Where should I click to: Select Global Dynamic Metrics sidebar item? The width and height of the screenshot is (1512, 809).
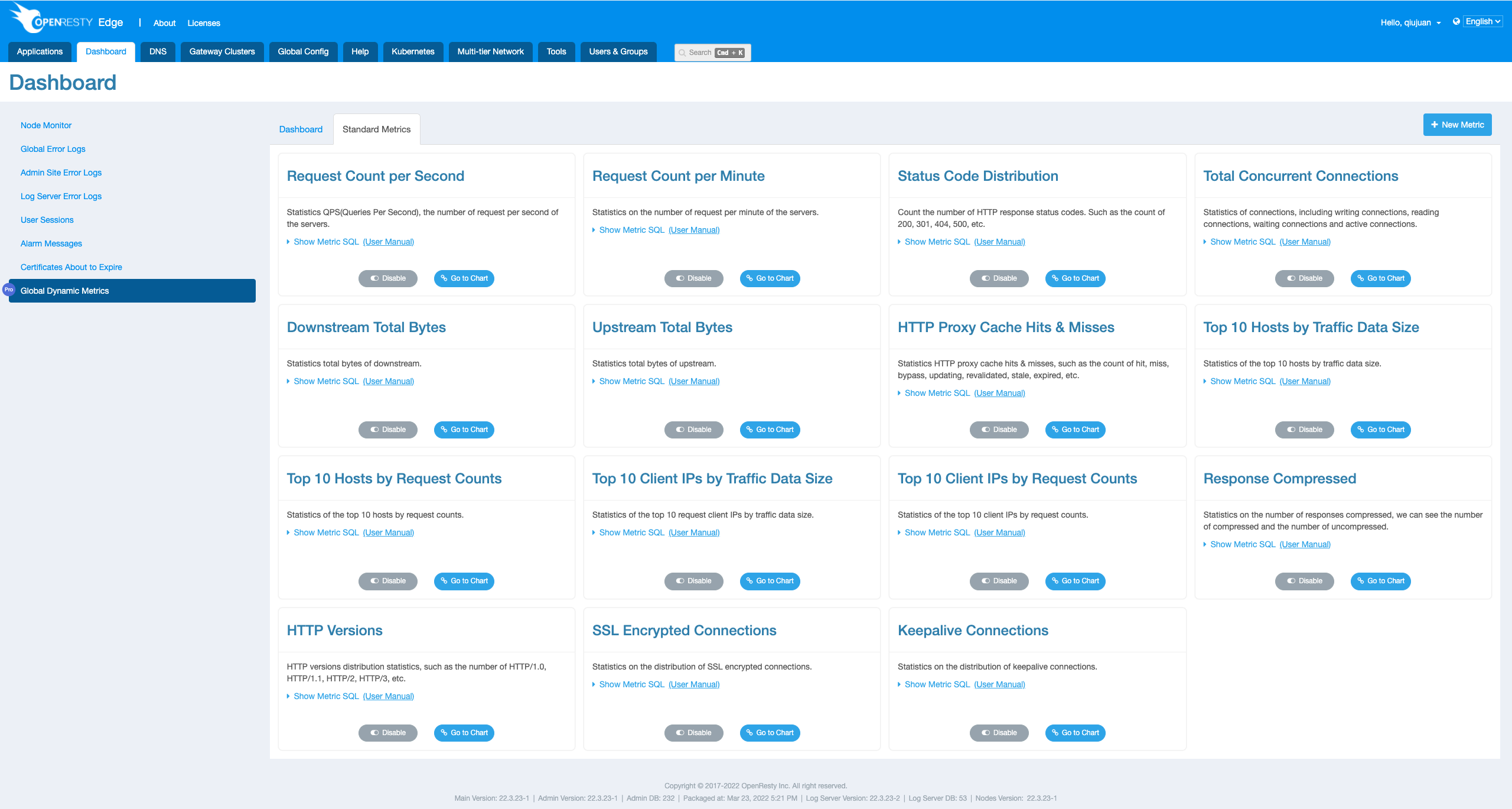coord(132,291)
